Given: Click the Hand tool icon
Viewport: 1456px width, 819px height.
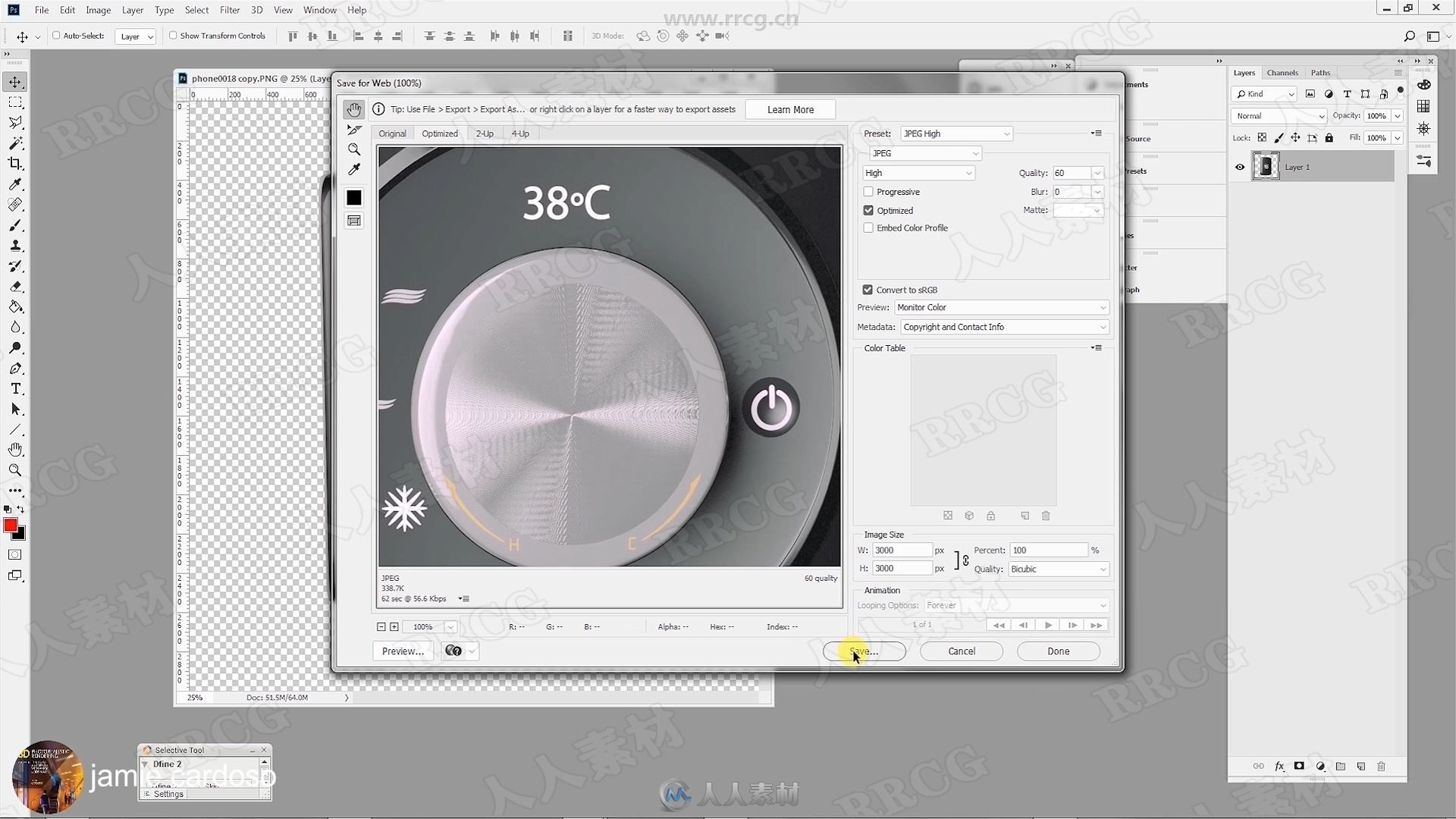Looking at the screenshot, I should coord(353,109).
